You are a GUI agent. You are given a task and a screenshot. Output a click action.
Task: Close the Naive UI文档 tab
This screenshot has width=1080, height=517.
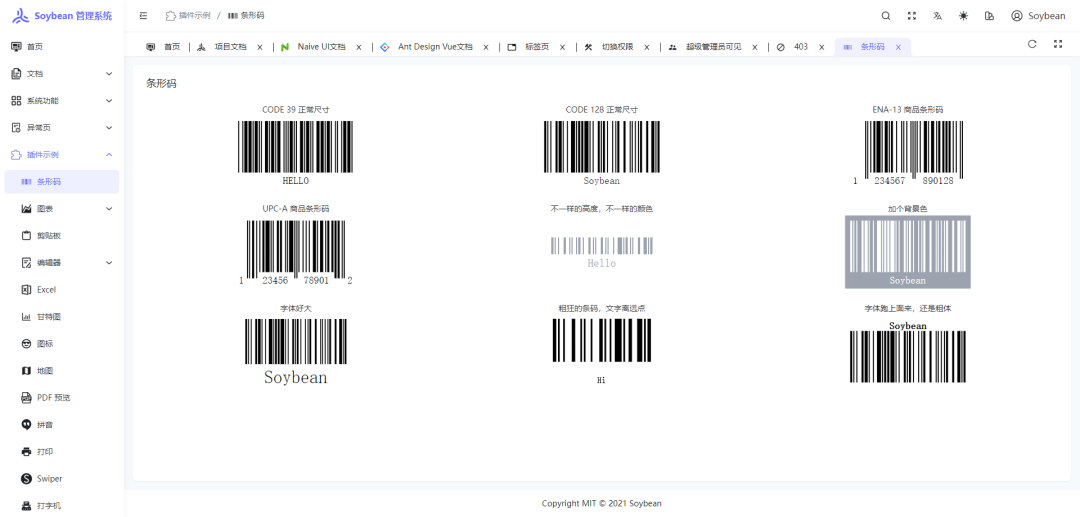[359, 48]
